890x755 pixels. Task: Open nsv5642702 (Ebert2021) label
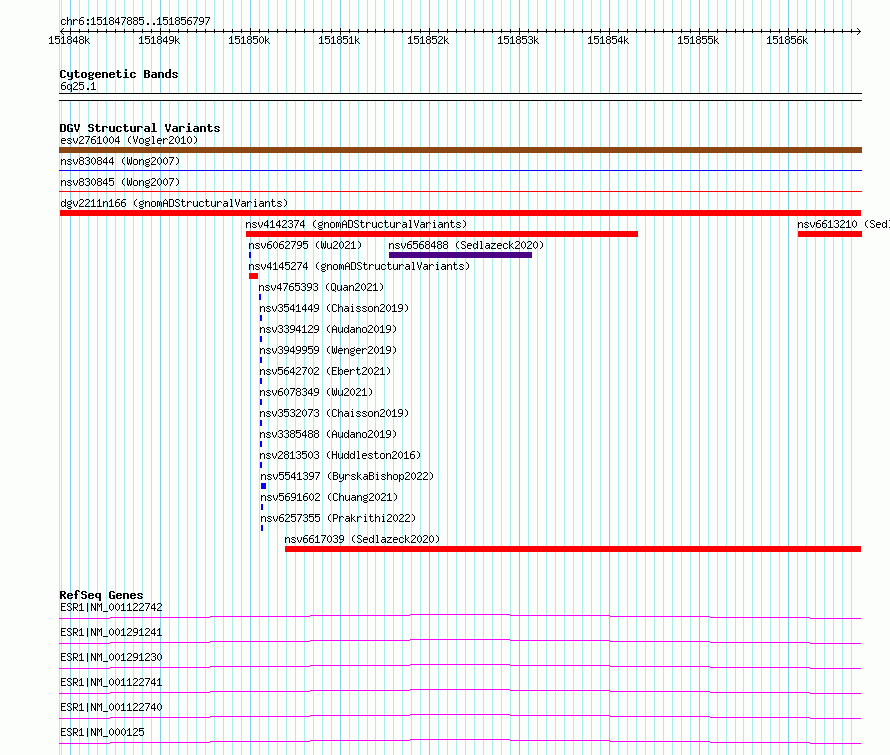coord(325,371)
